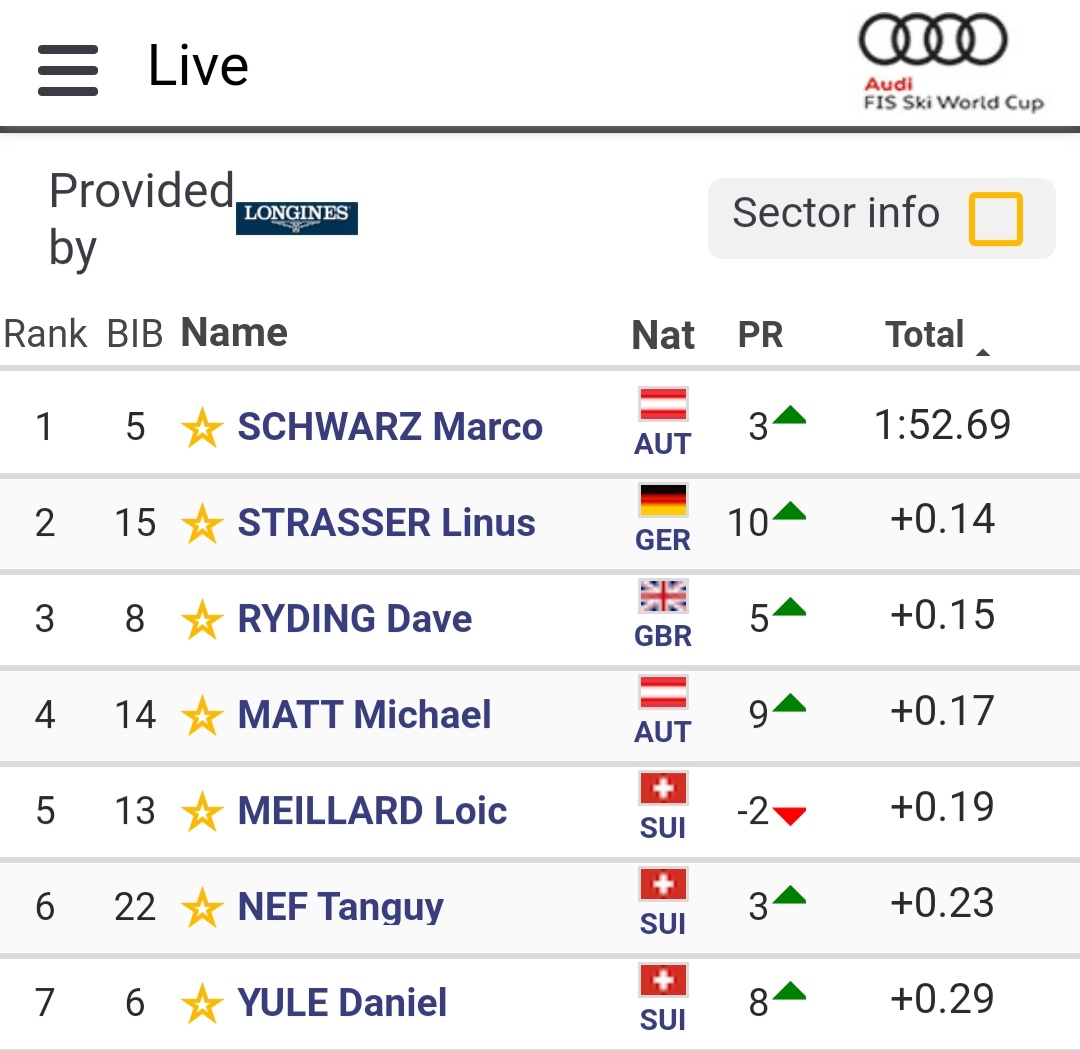Open the hamburger navigation menu
The image size is (1080, 1051).
(68, 70)
